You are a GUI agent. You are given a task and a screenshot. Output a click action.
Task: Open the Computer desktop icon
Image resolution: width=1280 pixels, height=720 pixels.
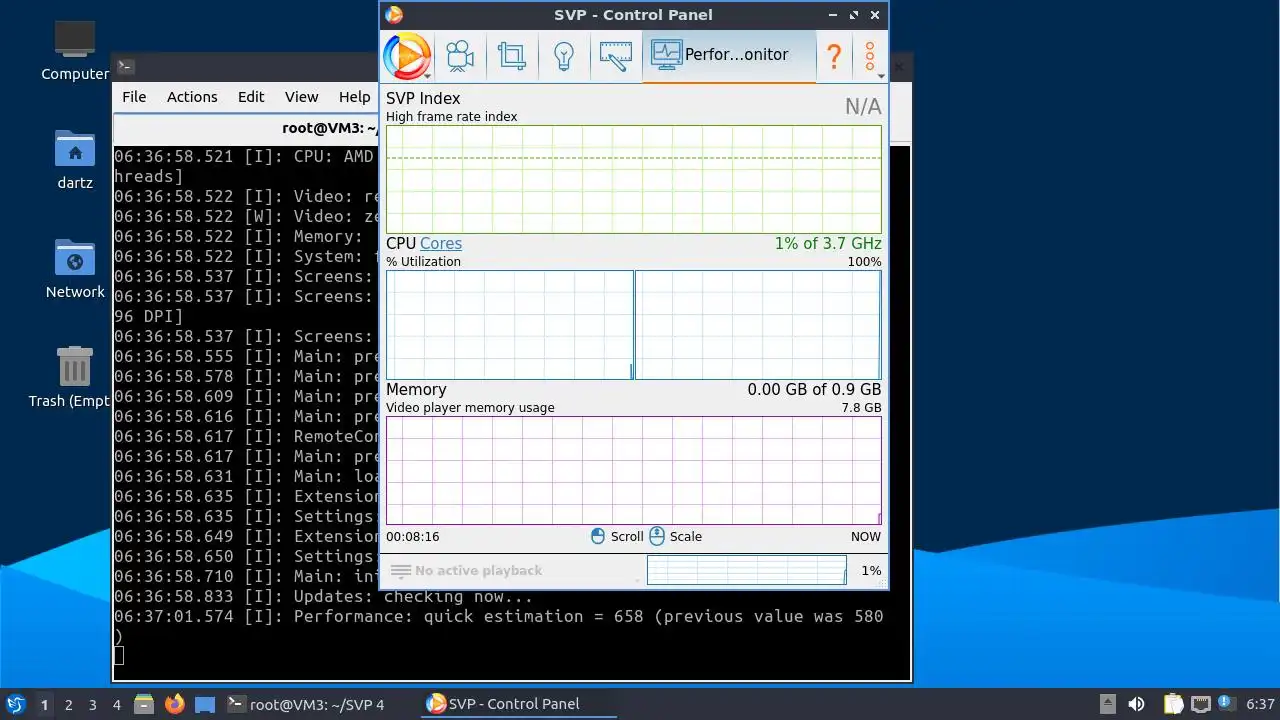(x=75, y=51)
